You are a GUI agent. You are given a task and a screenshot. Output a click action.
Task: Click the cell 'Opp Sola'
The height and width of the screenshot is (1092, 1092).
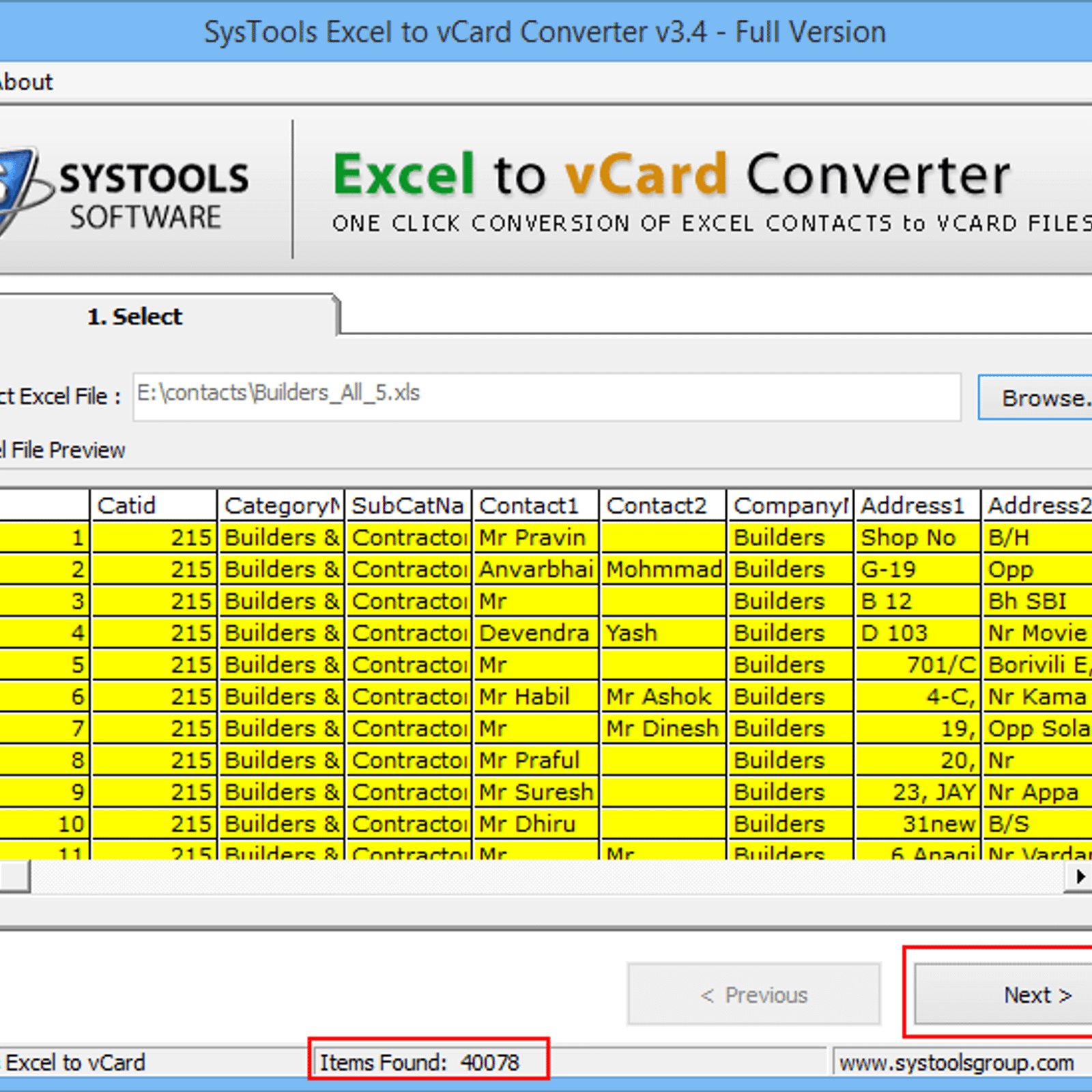pos(1037,728)
